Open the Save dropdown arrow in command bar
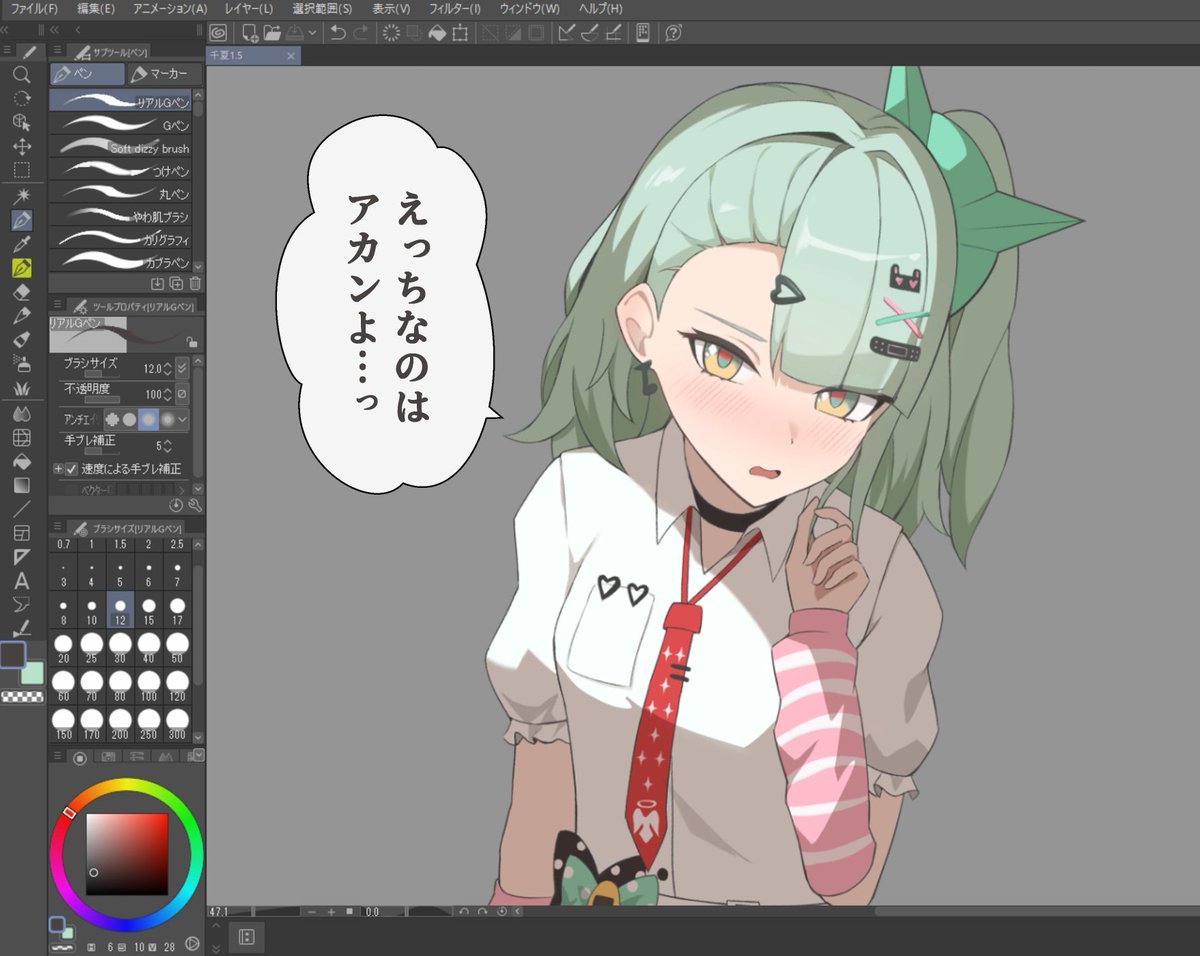Screen dimensions: 1200x956 313,32
